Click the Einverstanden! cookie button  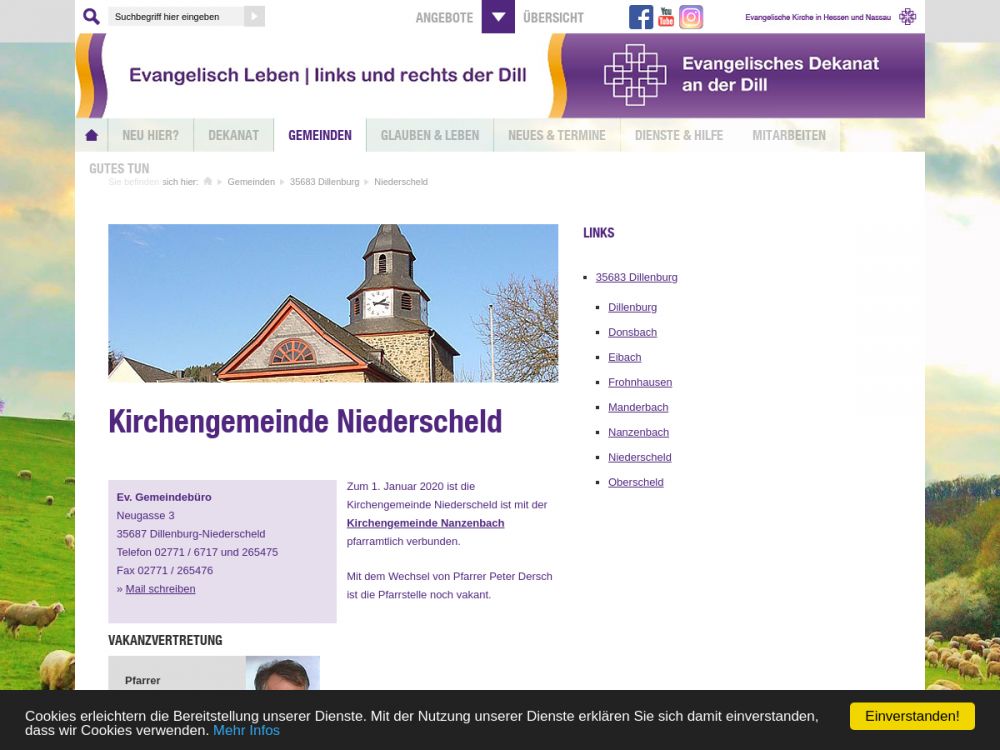coord(912,716)
